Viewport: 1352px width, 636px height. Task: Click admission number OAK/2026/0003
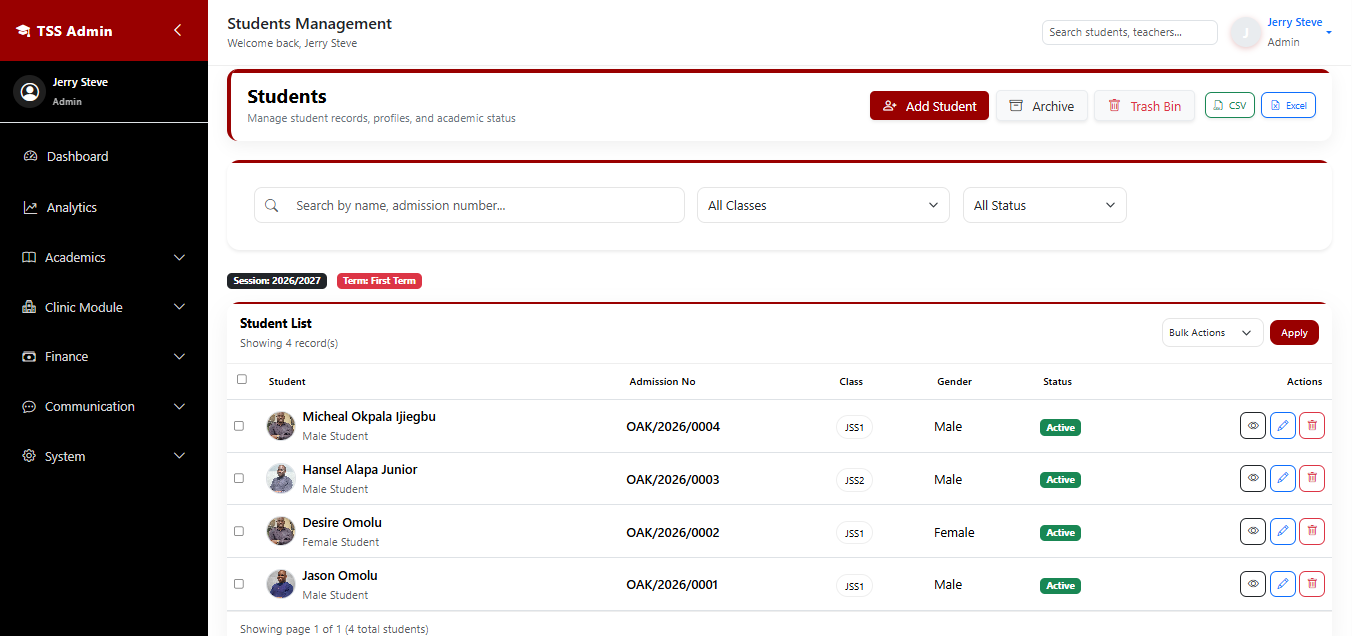[673, 480]
